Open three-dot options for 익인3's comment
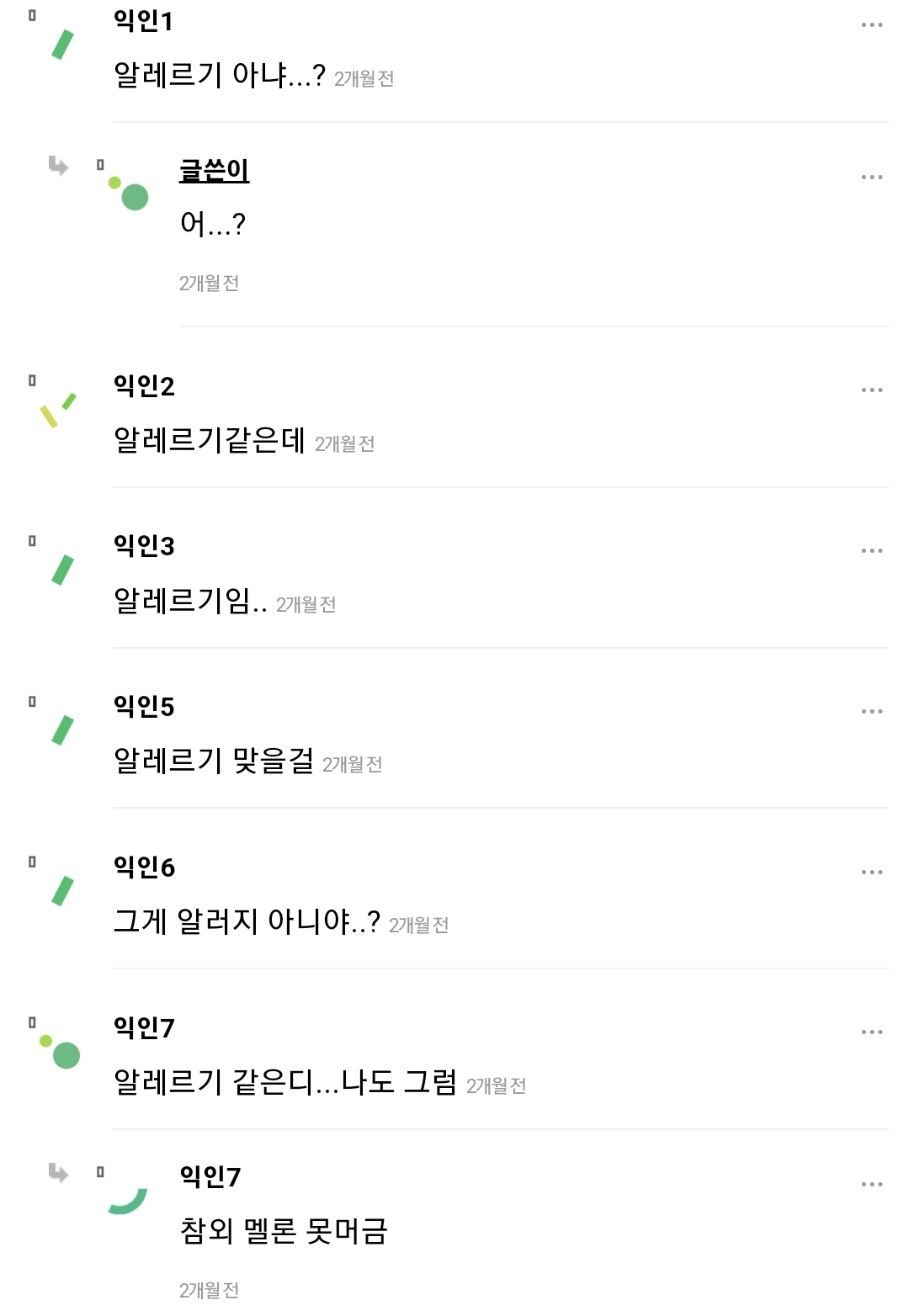Viewport: 909px width, 1316px height. tap(872, 551)
